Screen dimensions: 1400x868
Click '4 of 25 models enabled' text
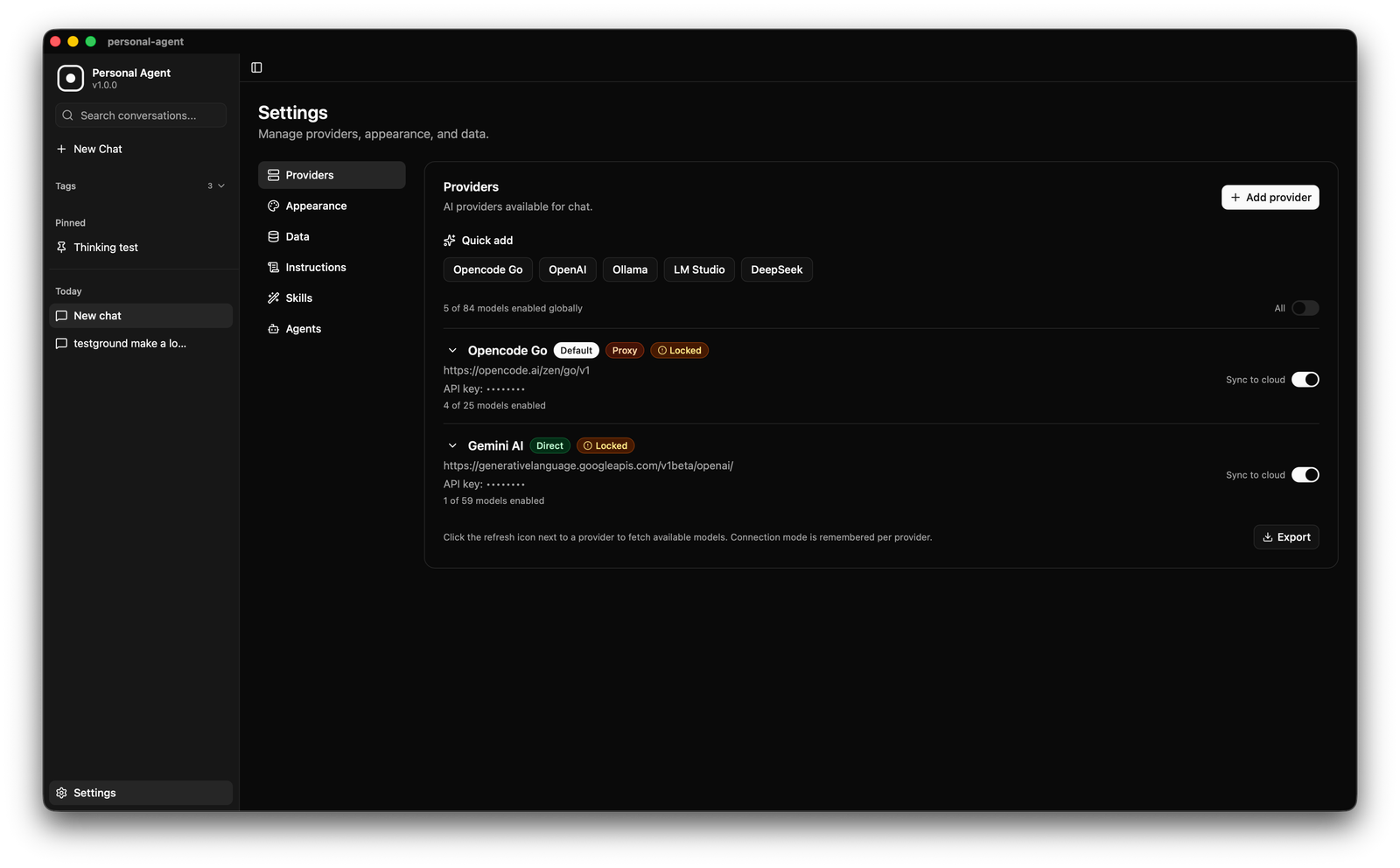[494, 405]
